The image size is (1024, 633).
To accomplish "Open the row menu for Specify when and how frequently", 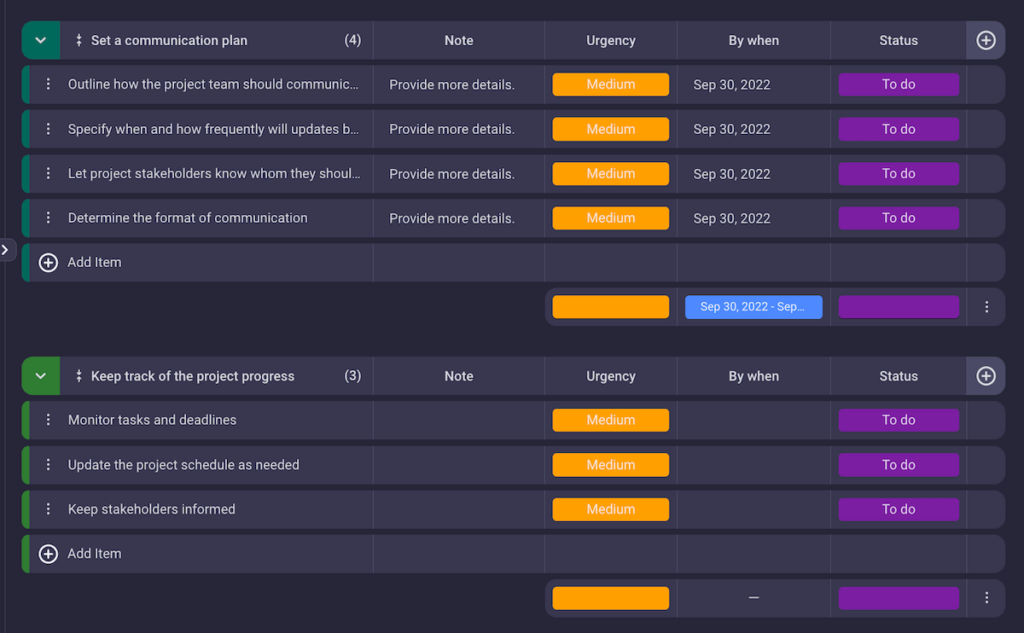I will 47,128.
